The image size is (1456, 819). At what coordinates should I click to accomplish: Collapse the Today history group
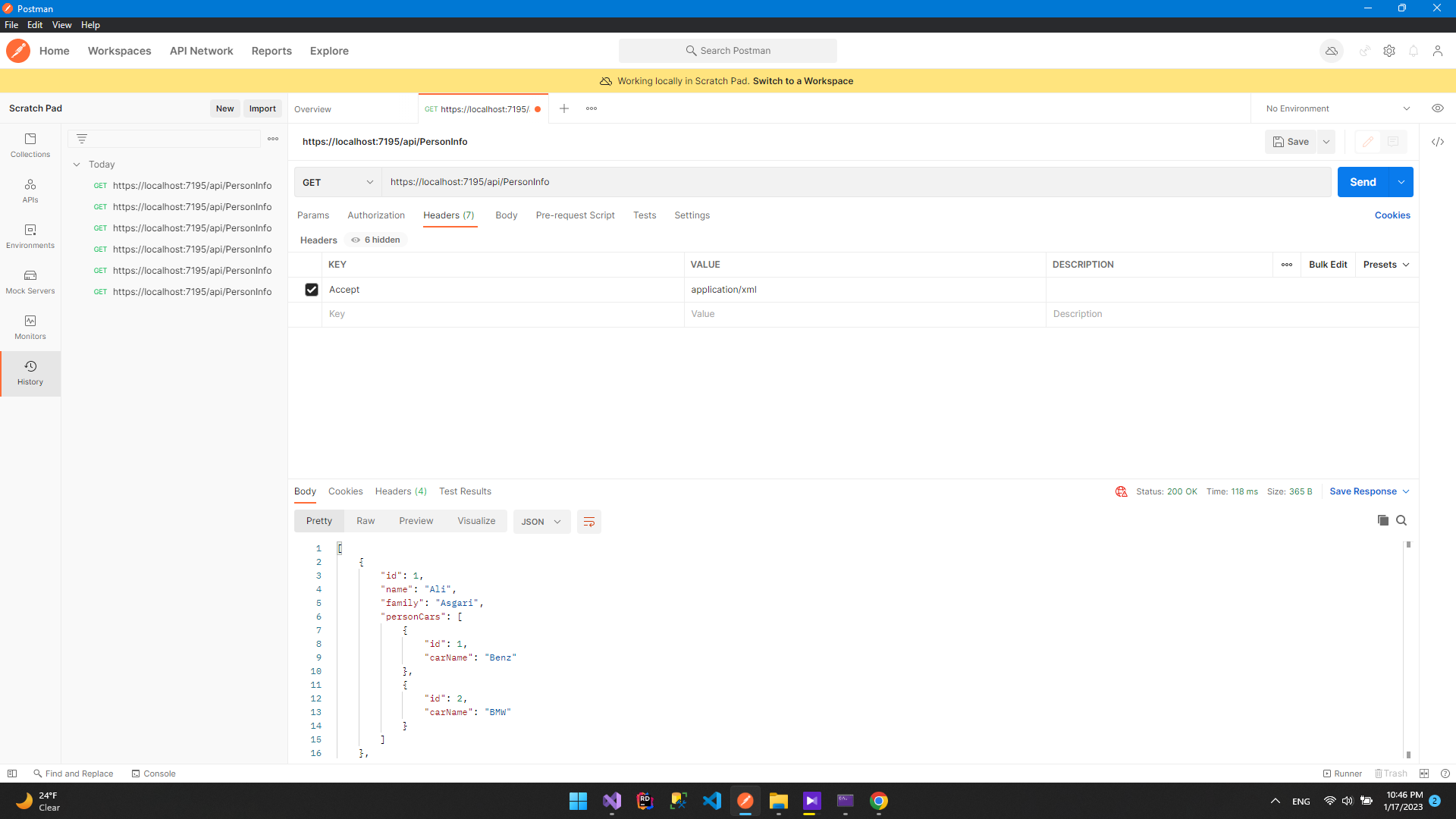coord(77,165)
